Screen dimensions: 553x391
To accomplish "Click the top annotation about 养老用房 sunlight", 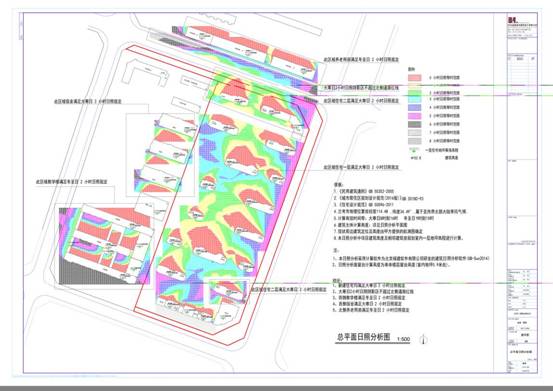I will 361,60.
